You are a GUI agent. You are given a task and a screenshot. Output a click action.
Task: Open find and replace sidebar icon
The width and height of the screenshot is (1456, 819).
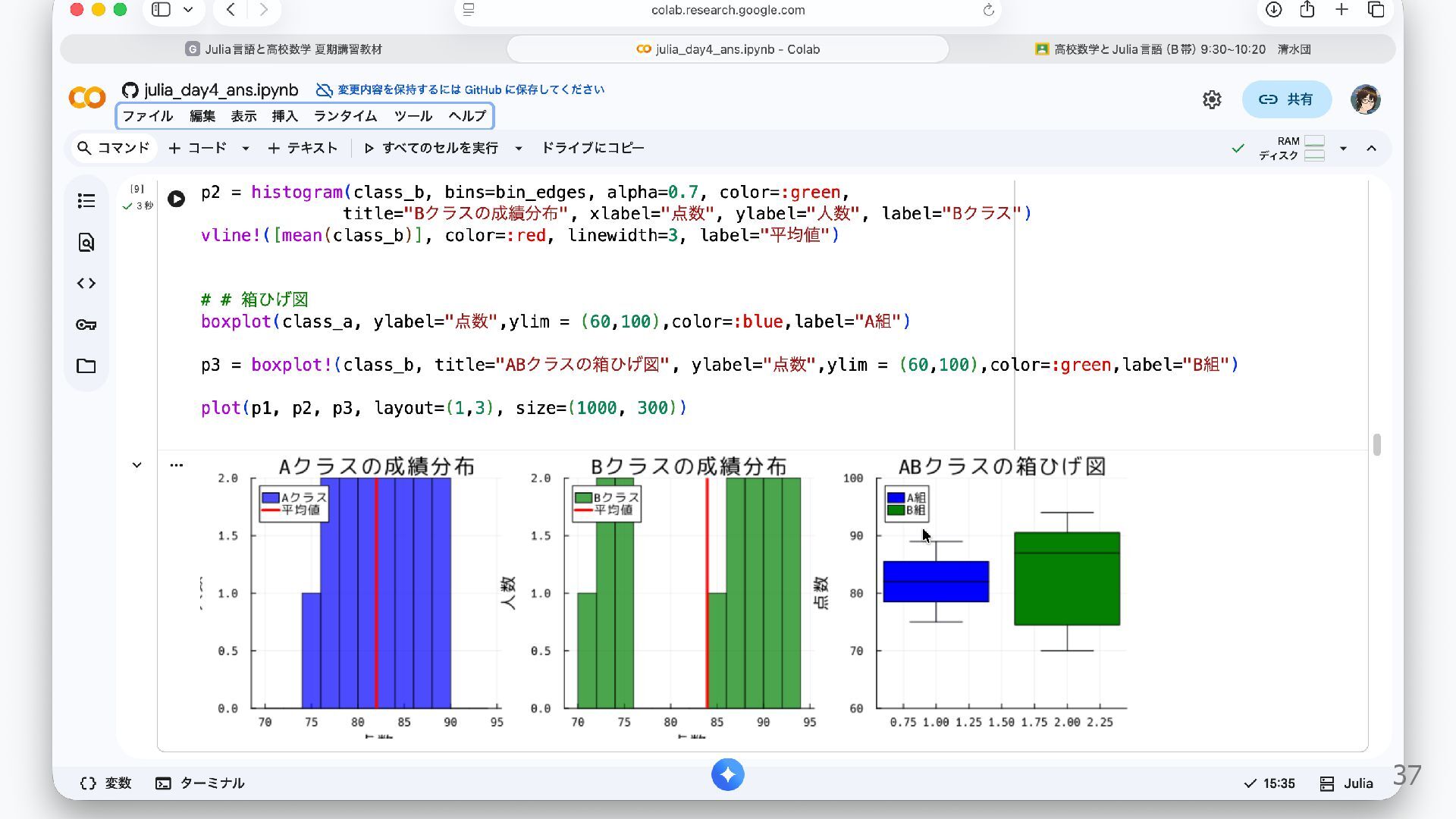86,243
